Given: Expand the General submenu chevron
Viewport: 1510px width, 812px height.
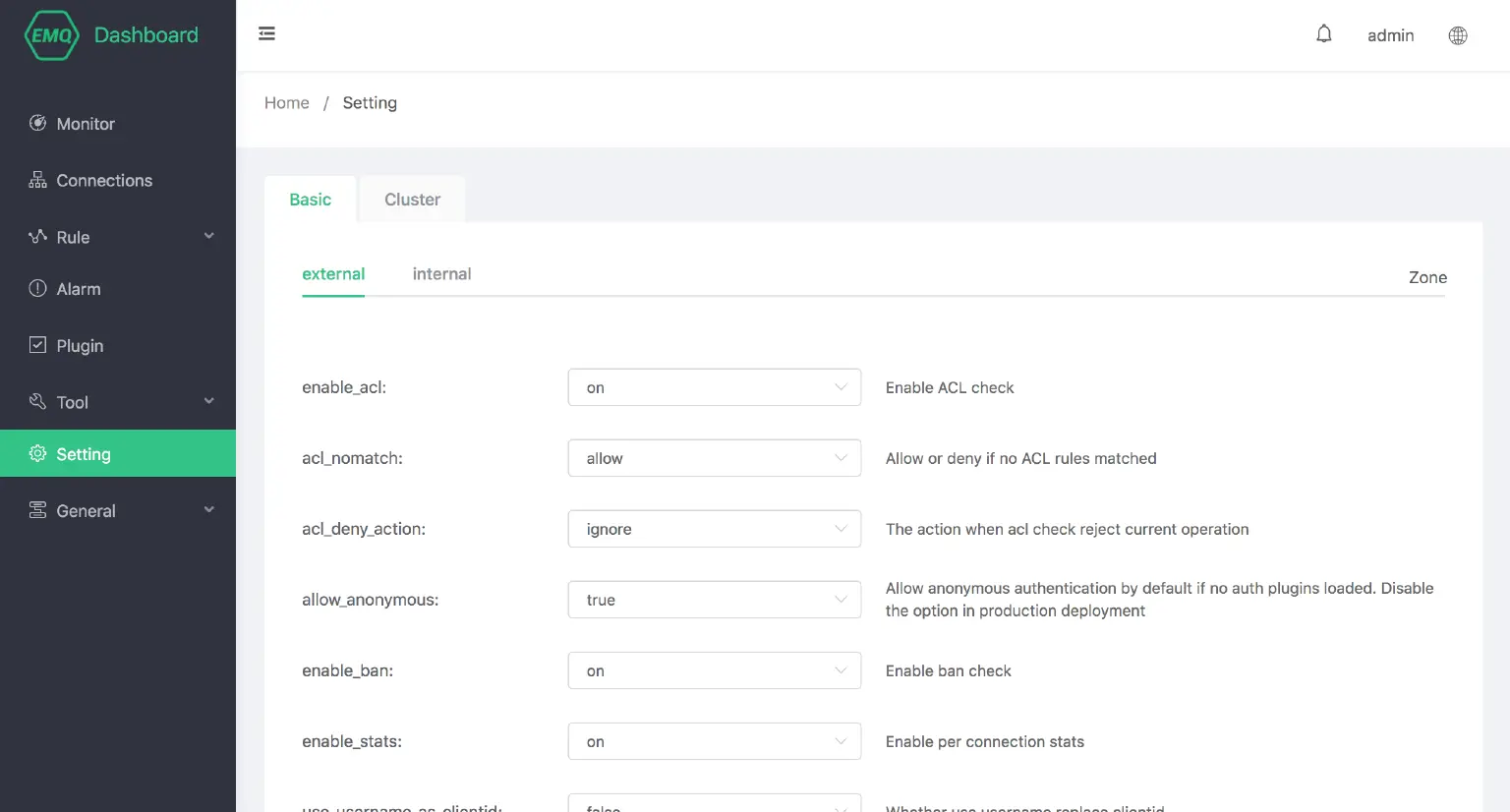Looking at the screenshot, I should click(208, 509).
